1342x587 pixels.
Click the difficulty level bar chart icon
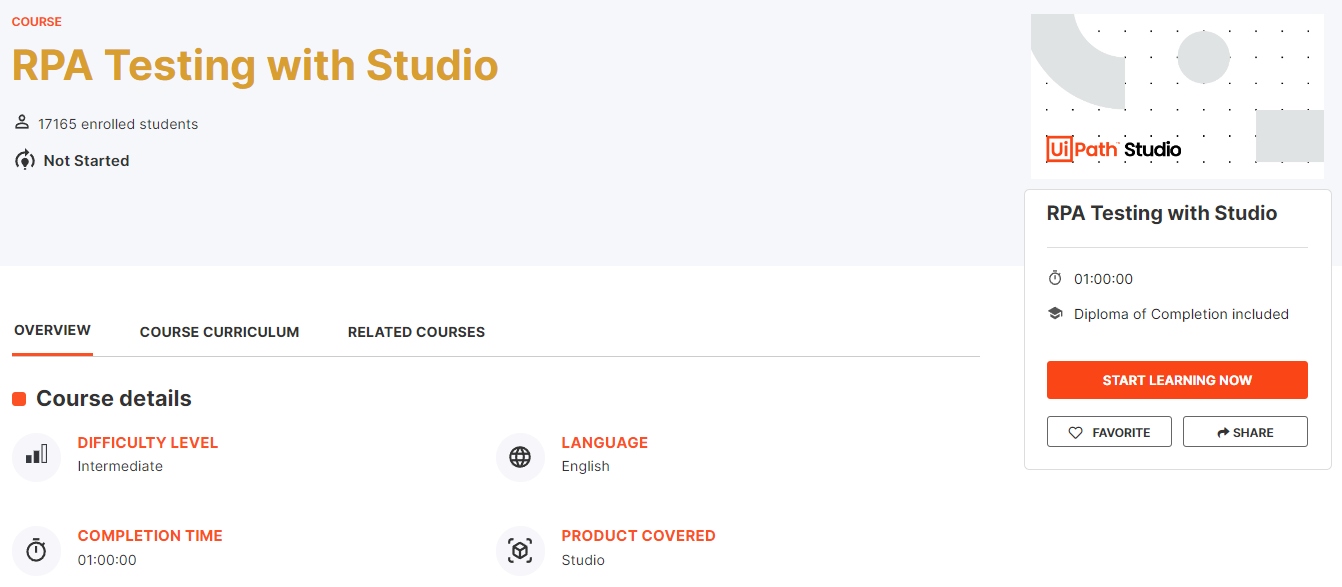click(35, 457)
